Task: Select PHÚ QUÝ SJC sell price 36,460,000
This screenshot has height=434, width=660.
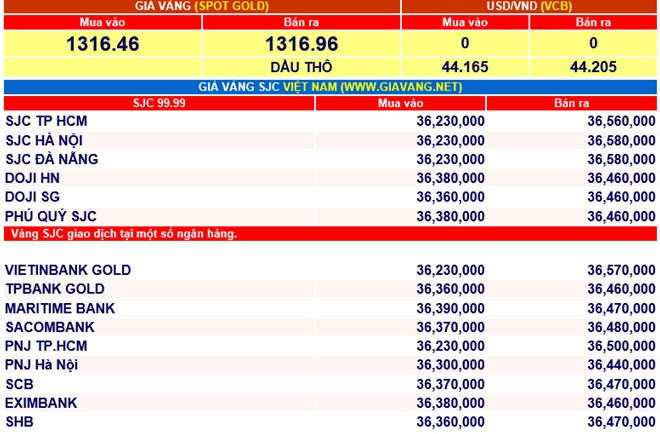Action: (621, 216)
